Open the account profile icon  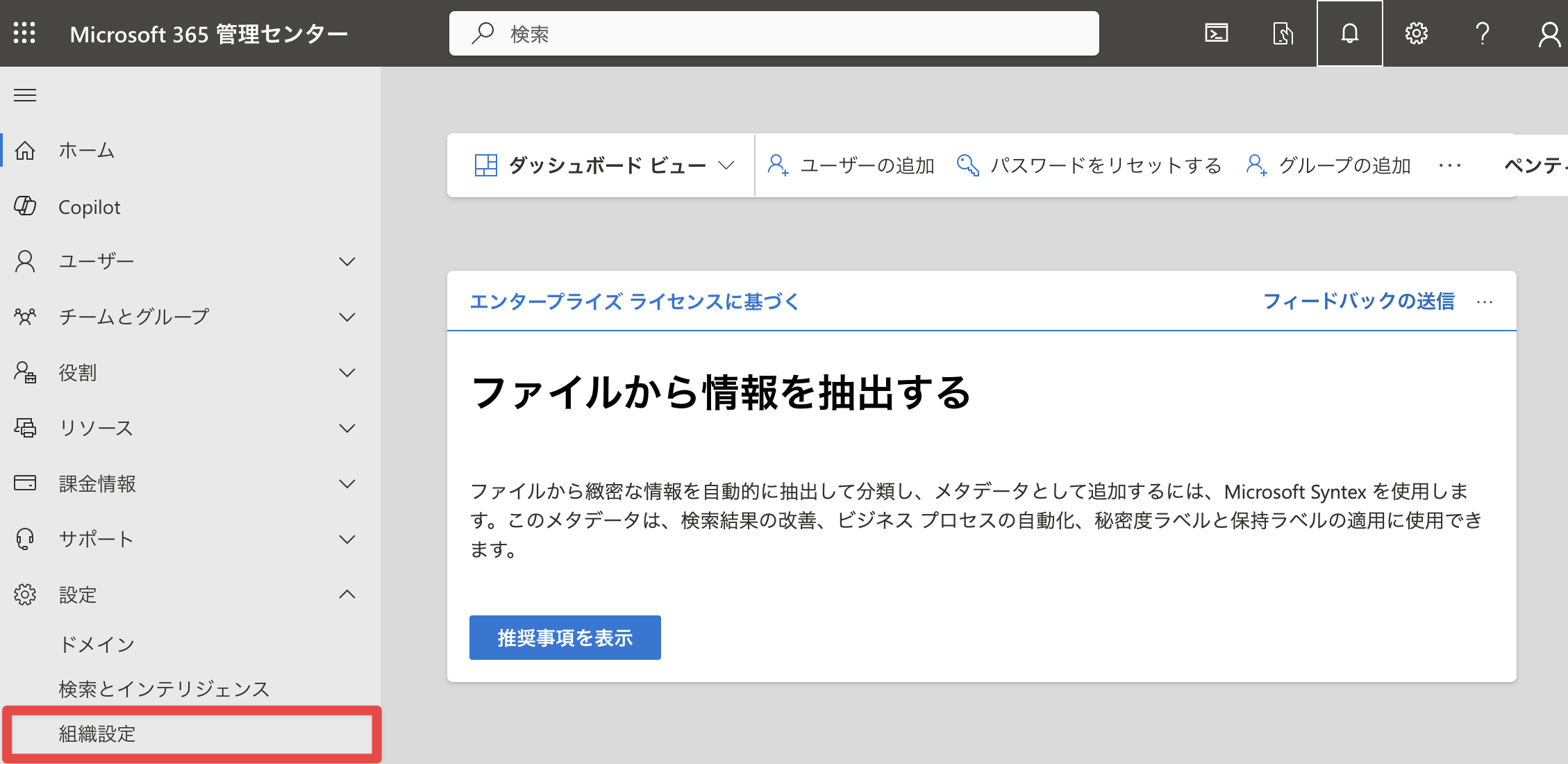pos(1549,33)
